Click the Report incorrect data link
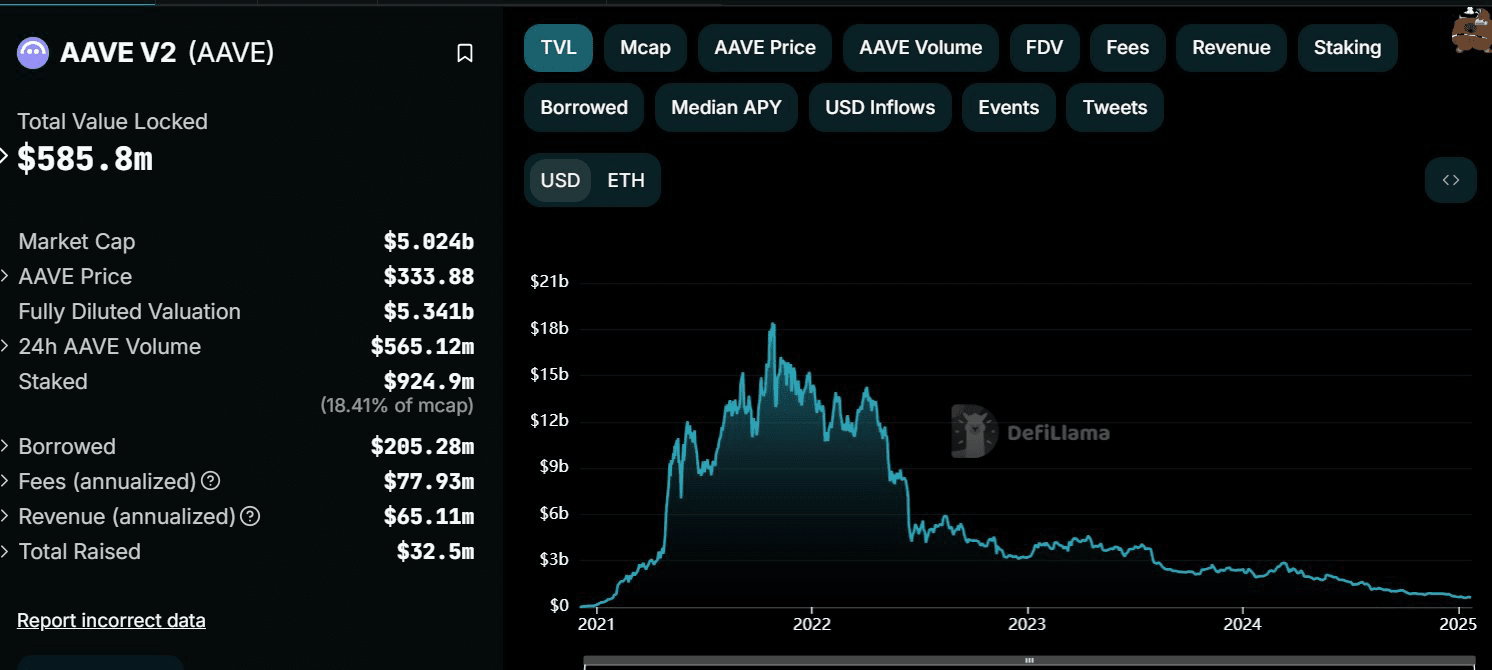1492x670 pixels. tap(111, 620)
